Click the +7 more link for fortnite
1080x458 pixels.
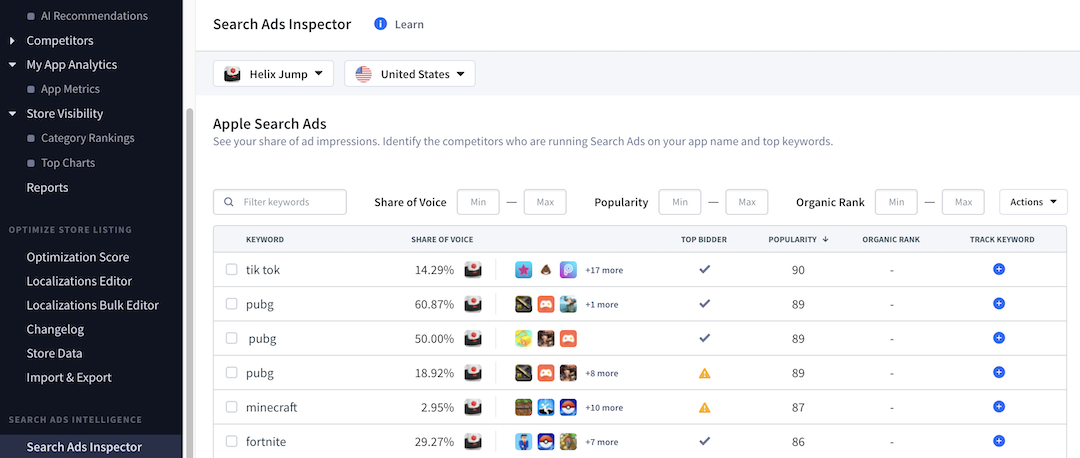[602, 442]
